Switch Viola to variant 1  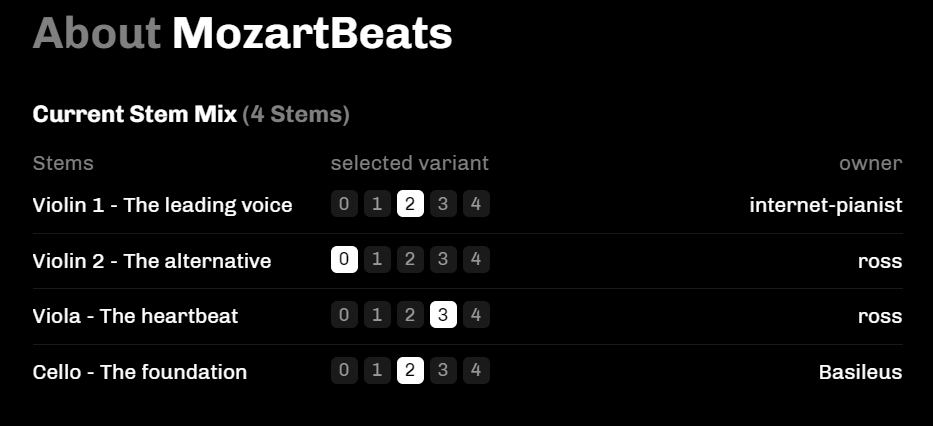coord(377,316)
